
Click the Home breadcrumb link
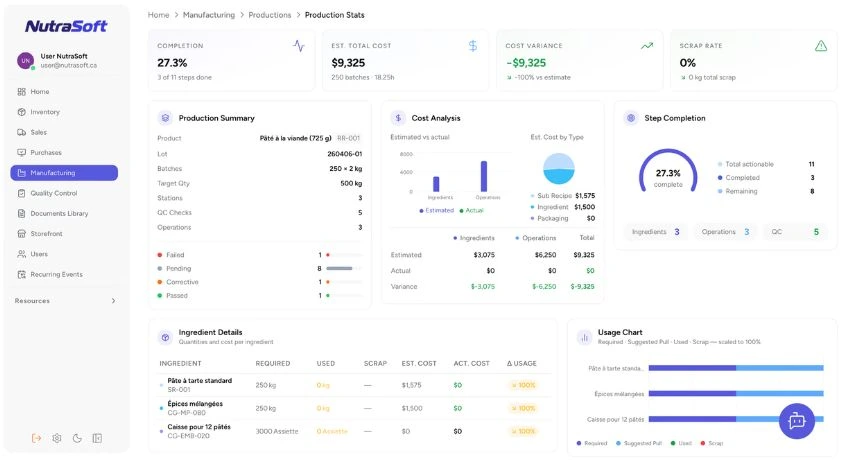pos(158,15)
